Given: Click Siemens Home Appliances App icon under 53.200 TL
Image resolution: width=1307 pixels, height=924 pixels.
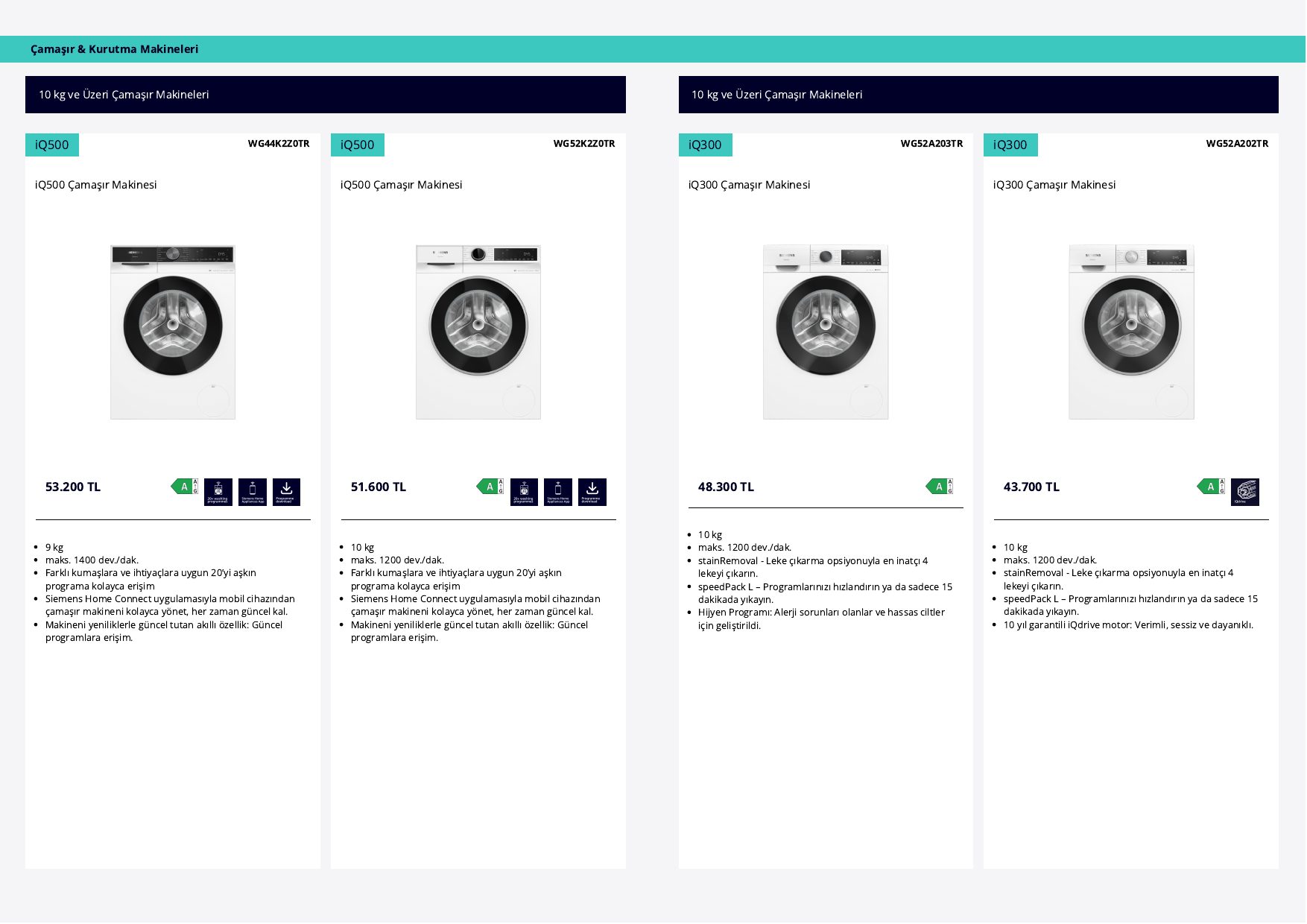Looking at the screenshot, I should tap(253, 493).
